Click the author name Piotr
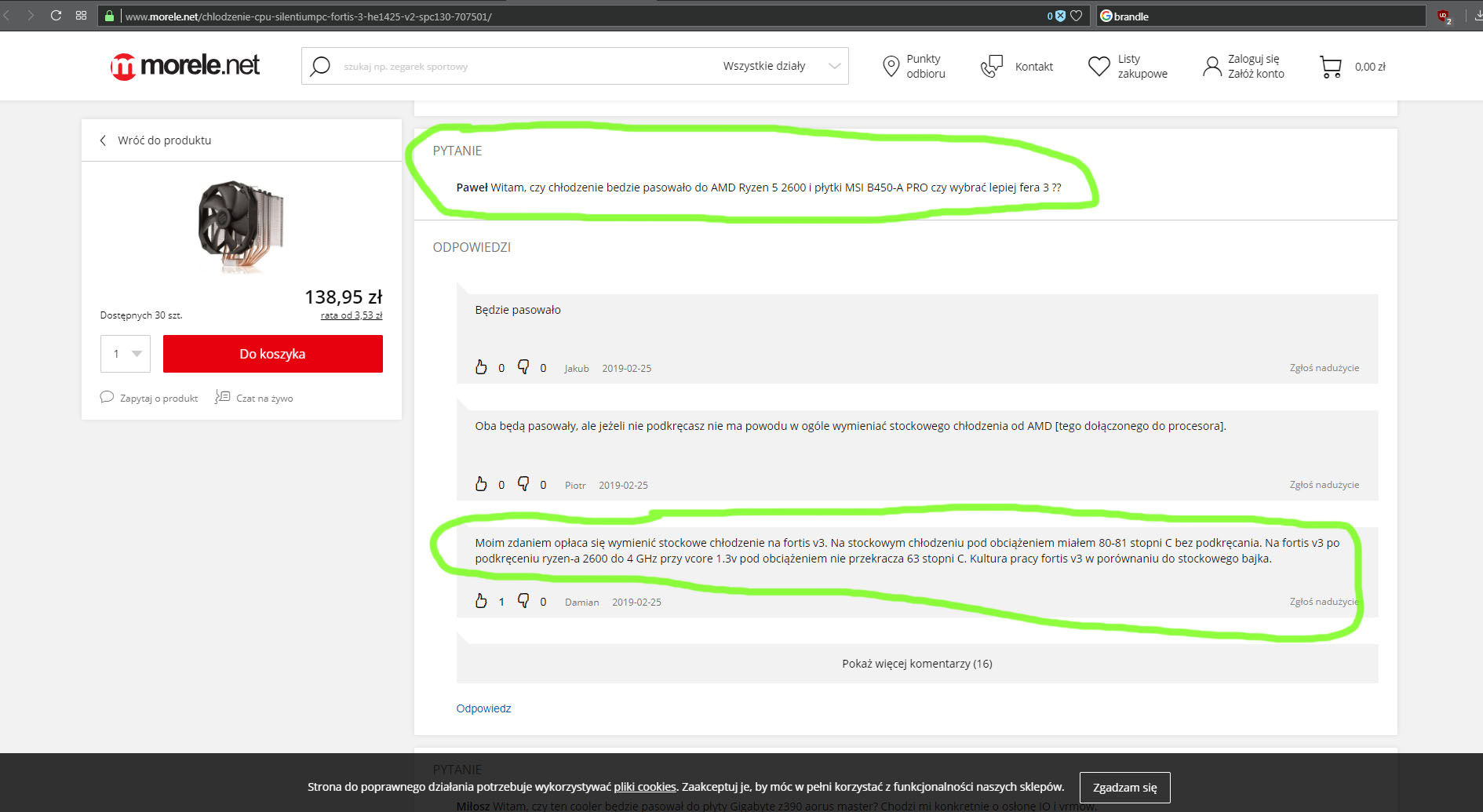Screen dimensions: 1483x812 575,486
